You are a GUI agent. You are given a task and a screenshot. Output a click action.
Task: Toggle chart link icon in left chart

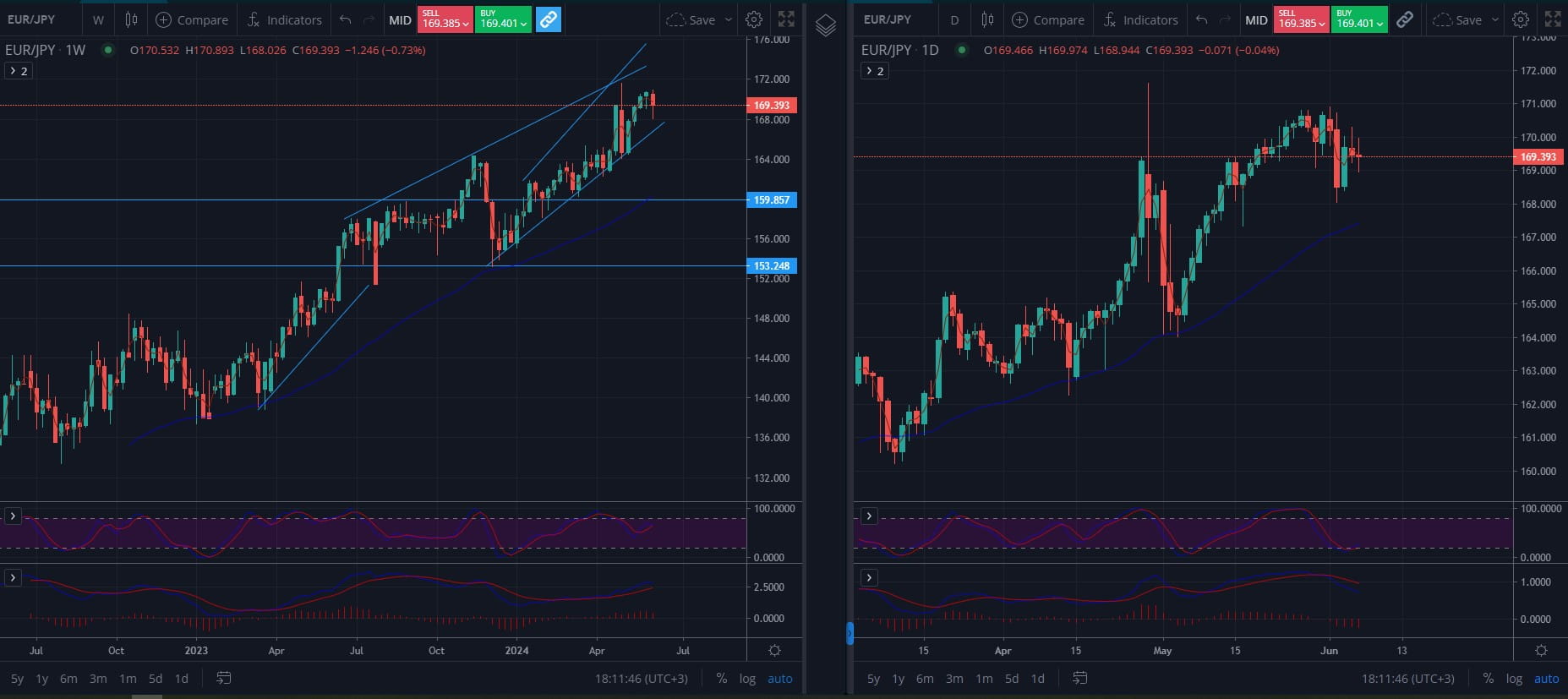coord(549,19)
